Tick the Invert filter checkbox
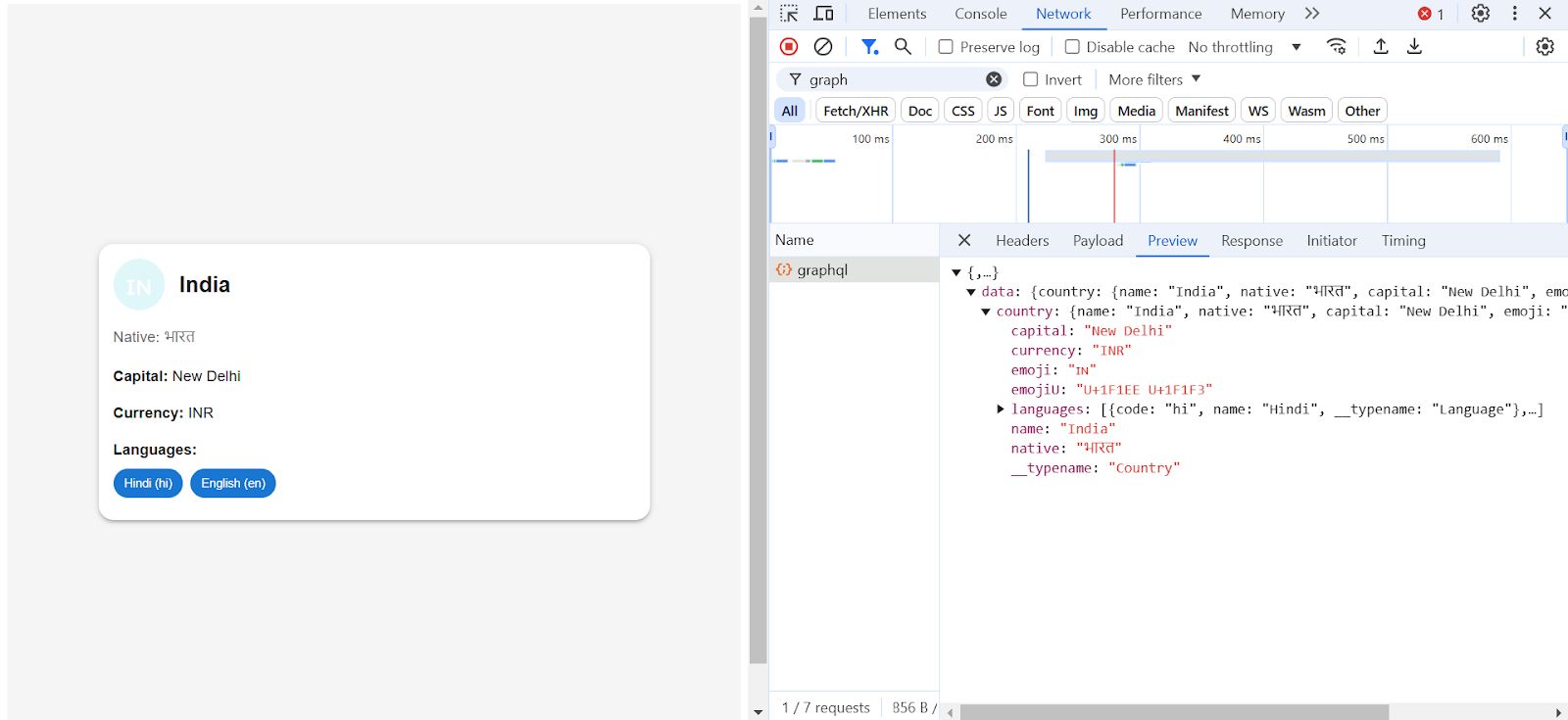This screenshot has height=720, width=1568. [x=1031, y=79]
